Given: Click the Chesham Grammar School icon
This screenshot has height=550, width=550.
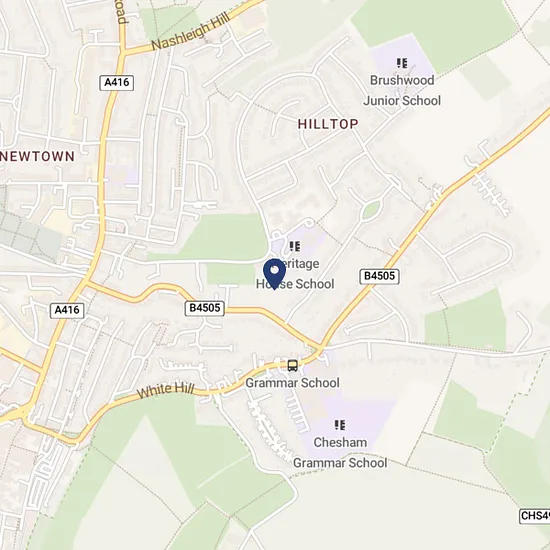Looking at the screenshot, I should tap(340, 425).
